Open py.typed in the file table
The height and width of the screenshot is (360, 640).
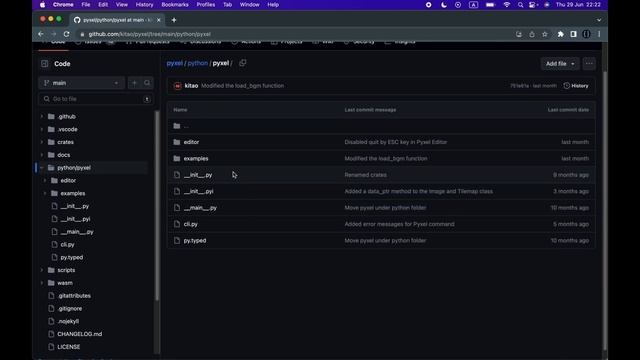pyautogui.click(x=195, y=240)
